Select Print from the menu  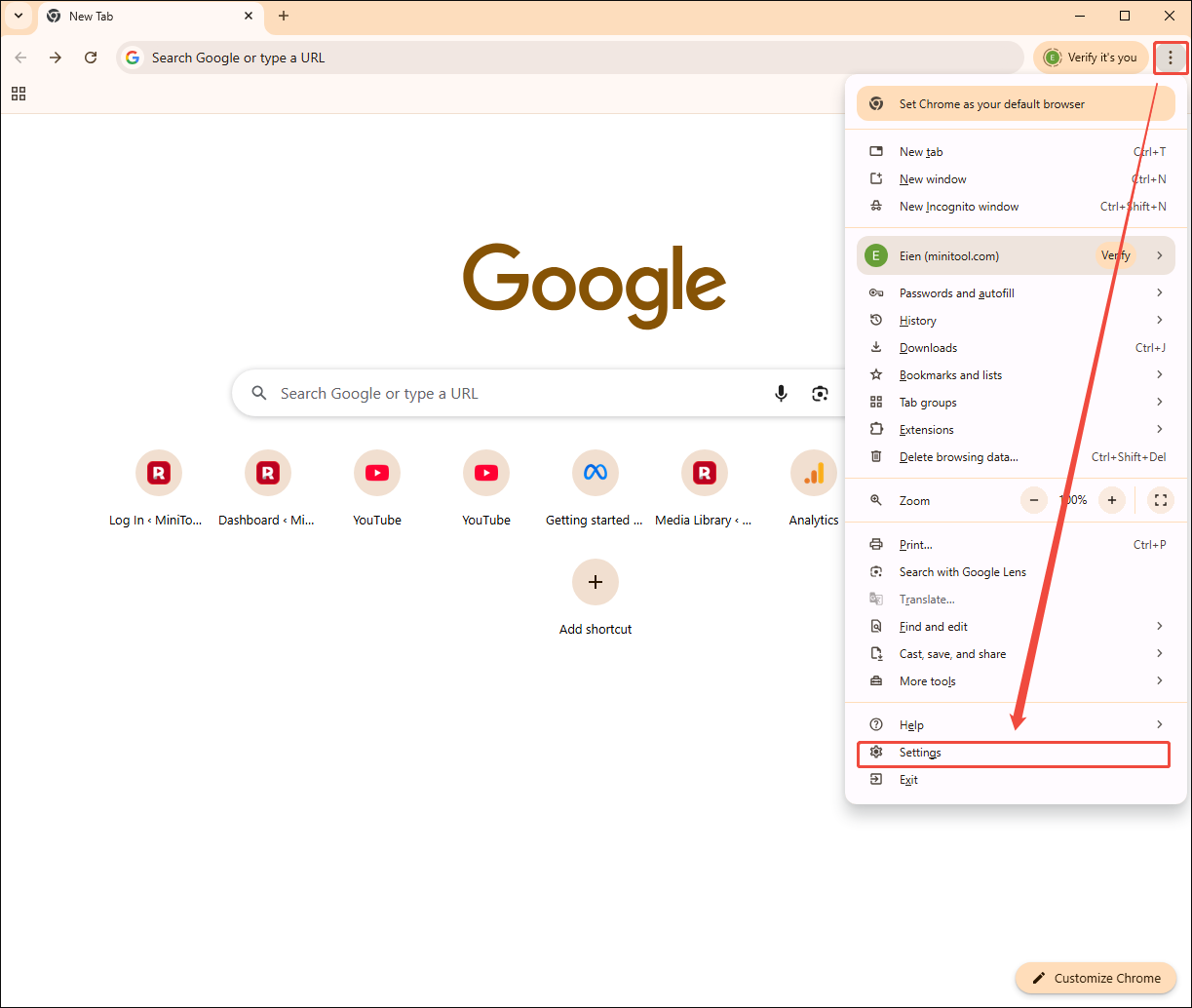pyautogui.click(x=916, y=544)
